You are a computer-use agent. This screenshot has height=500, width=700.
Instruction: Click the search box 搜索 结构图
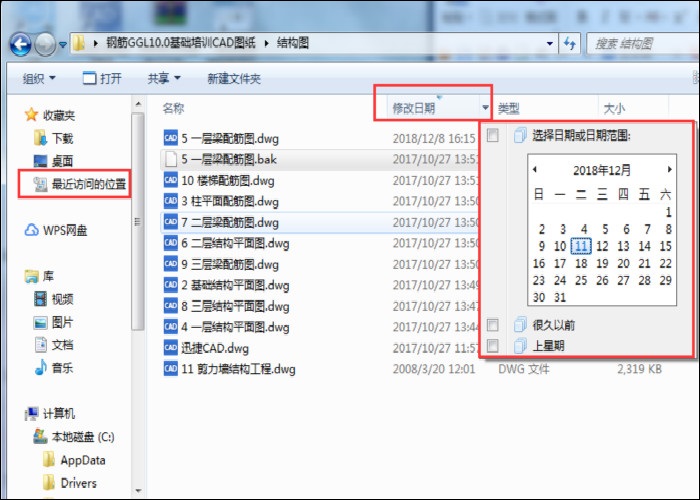point(642,44)
